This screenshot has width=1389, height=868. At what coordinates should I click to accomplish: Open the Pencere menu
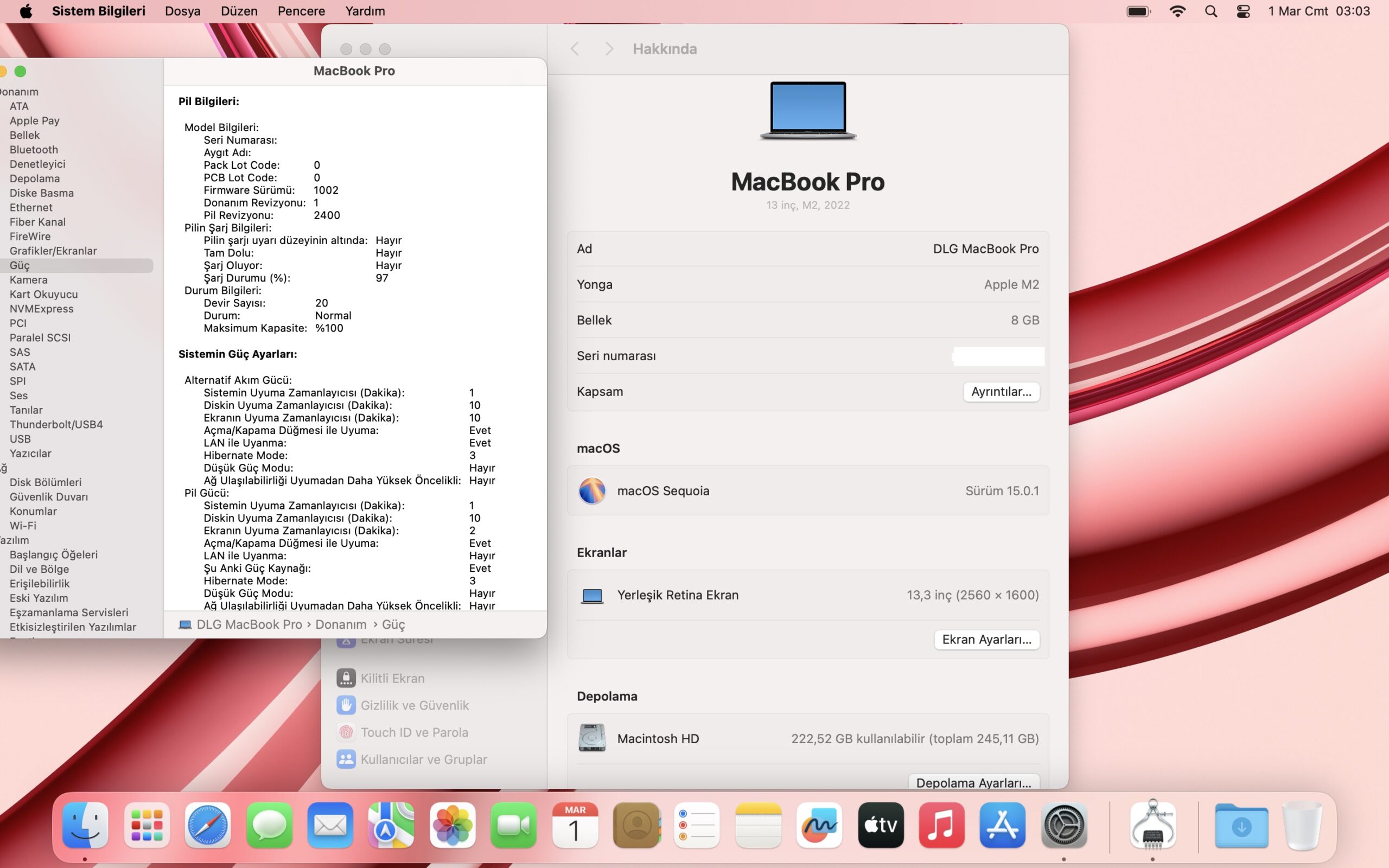click(x=301, y=11)
